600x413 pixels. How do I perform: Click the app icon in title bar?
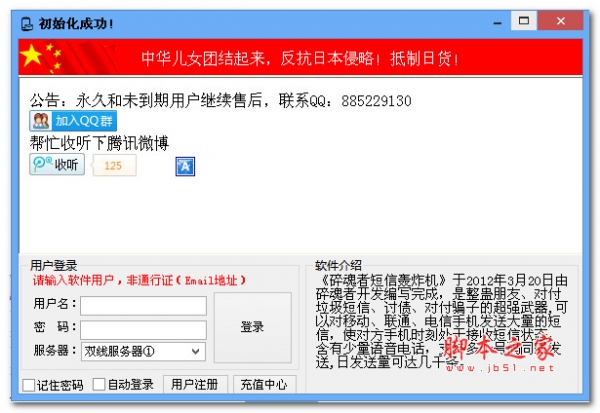point(26,24)
